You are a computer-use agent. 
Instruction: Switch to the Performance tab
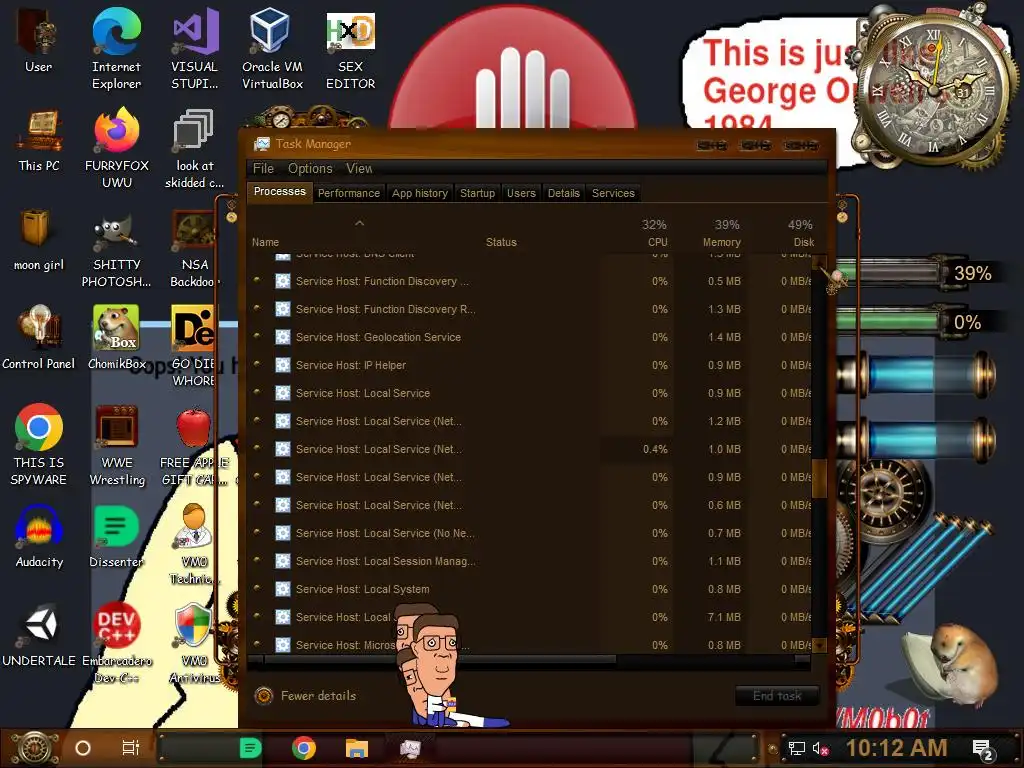[349, 193]
